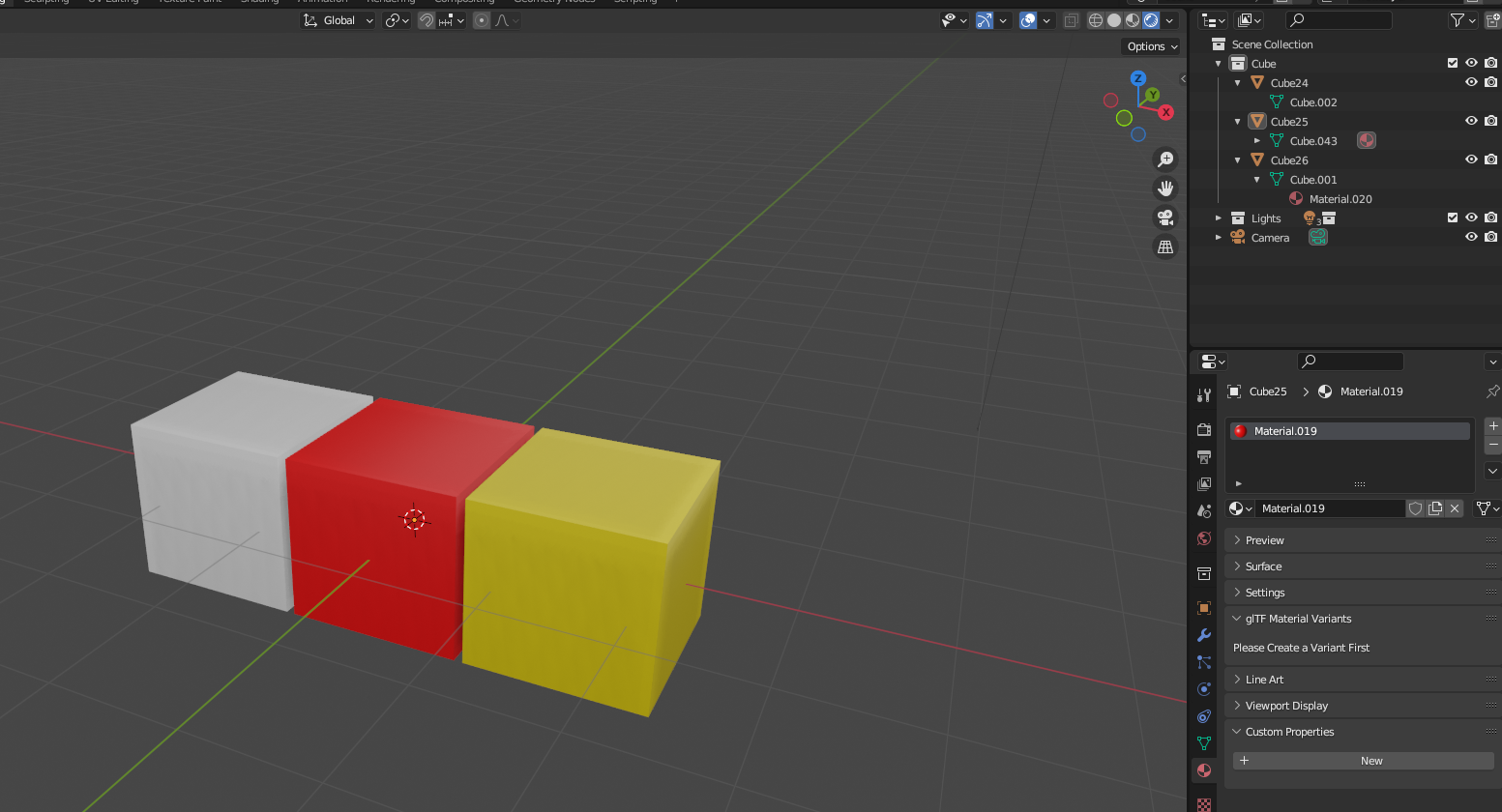
Task: Open the Scripting workspace tab
Action: [634, 2]
